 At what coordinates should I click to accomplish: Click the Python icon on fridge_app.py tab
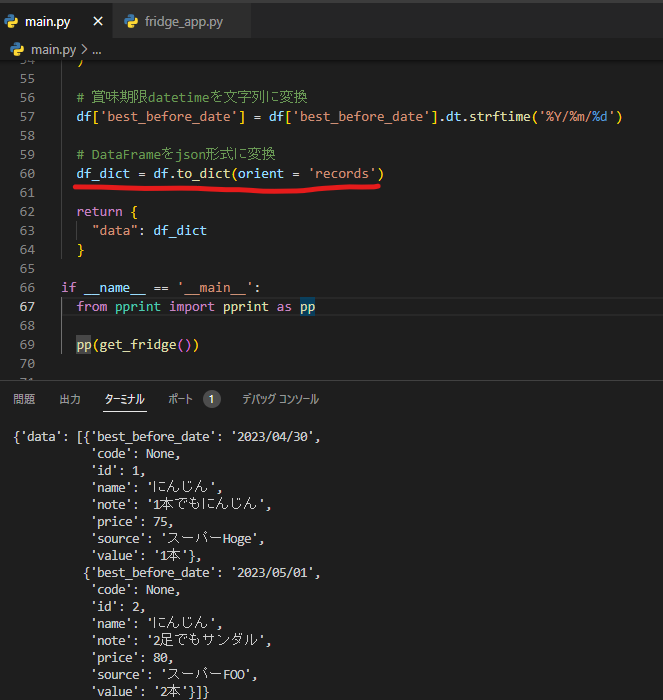coord(130,20)
